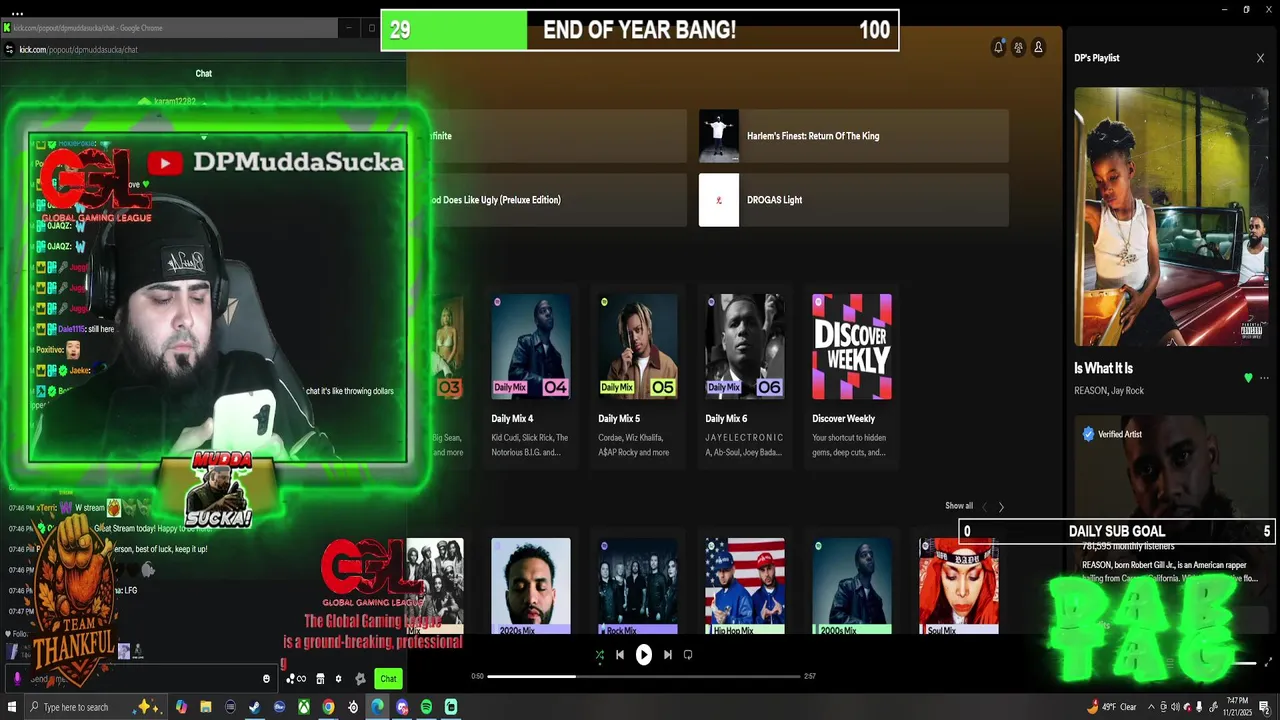Open the system tray speaker volume icon

pos(1175,707)
